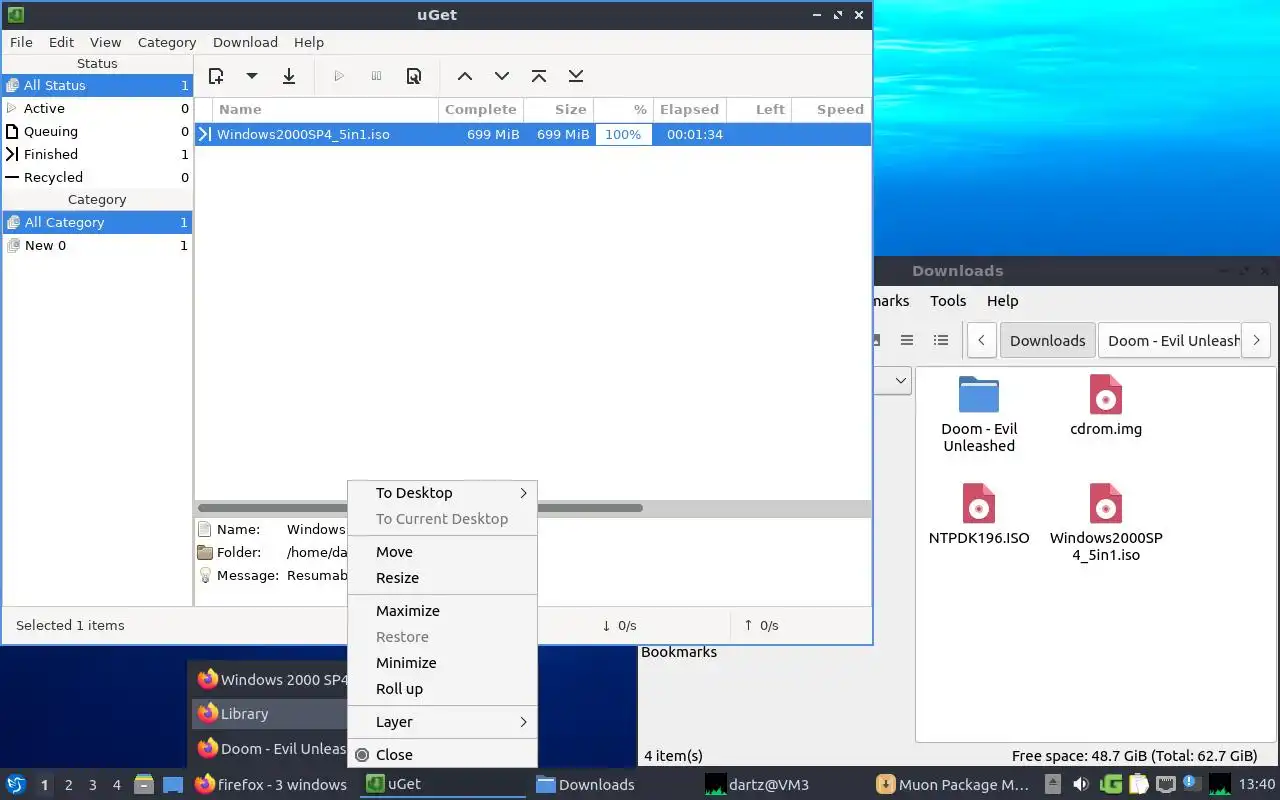
Task: Choose Move in the window context menu
Action: 442,552
